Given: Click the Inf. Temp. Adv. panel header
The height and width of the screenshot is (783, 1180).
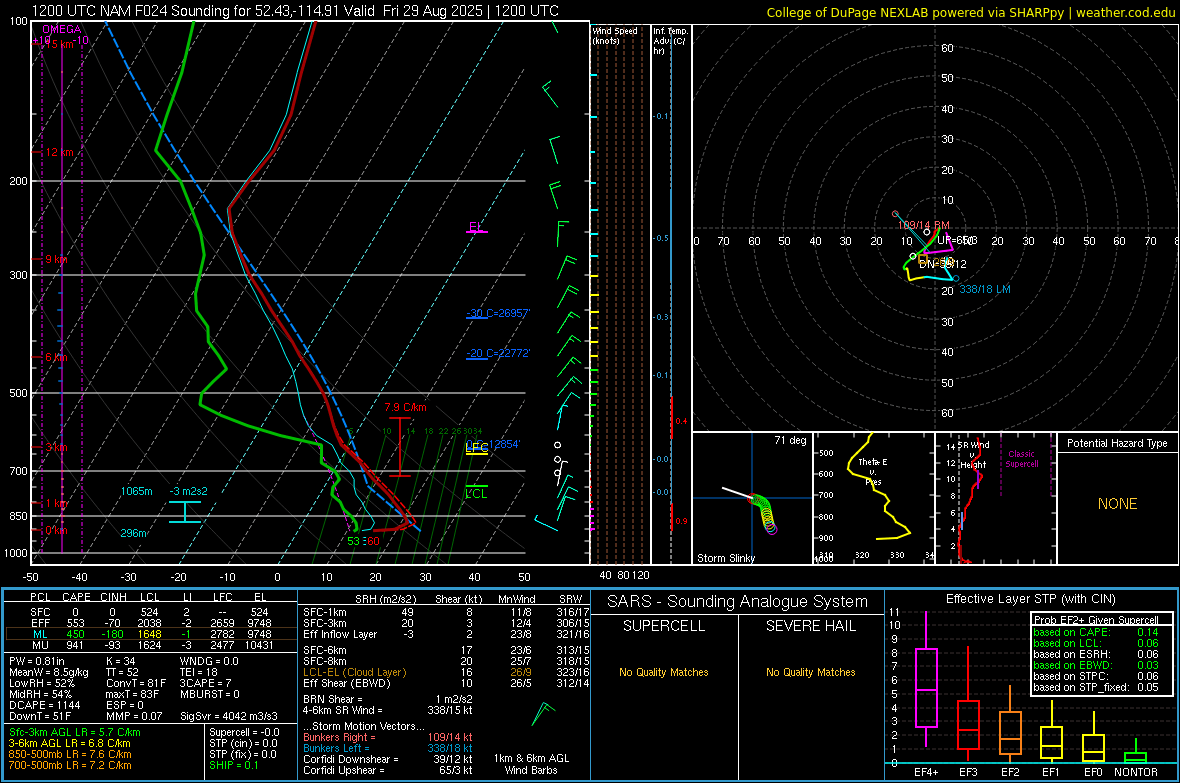Looking at the screenshot, I should pyautogui.click(x=670, y=41).
